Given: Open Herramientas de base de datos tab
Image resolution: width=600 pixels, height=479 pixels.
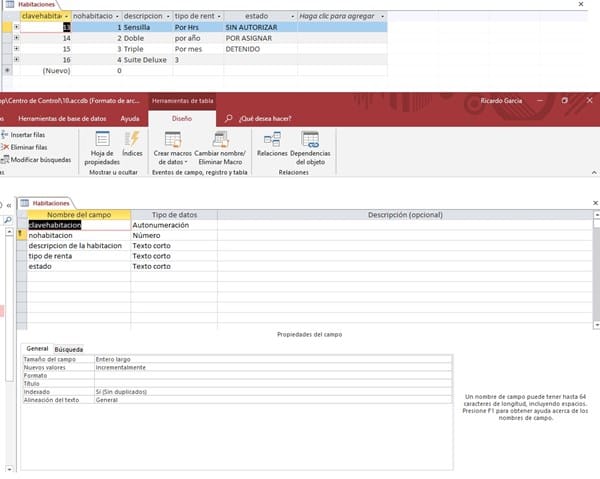Looking at the screenshot, I should (60, 118).
